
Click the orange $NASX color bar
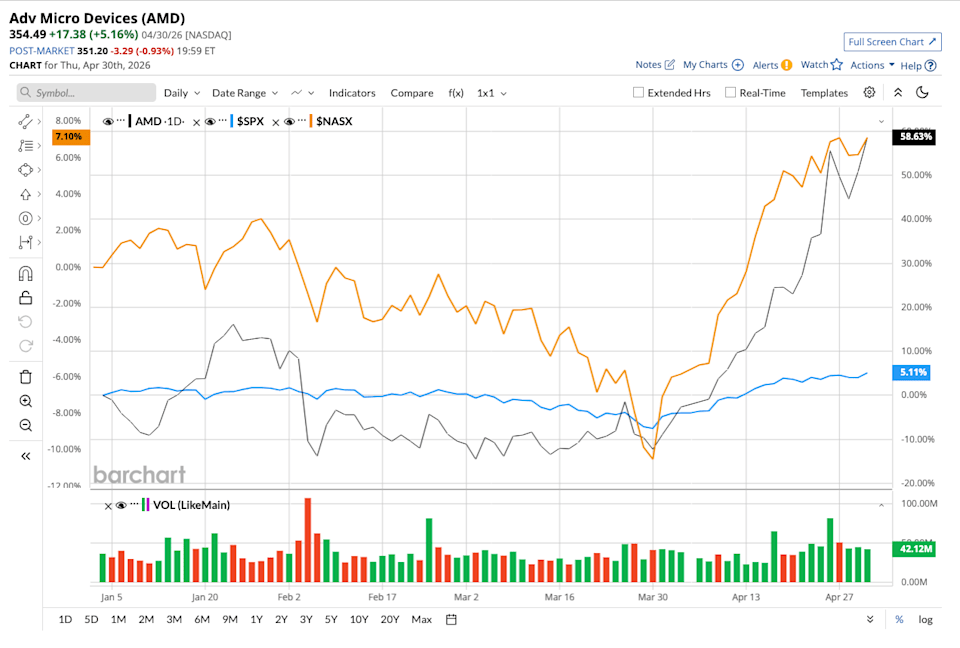pyautogui.click(x=311, y=121)
